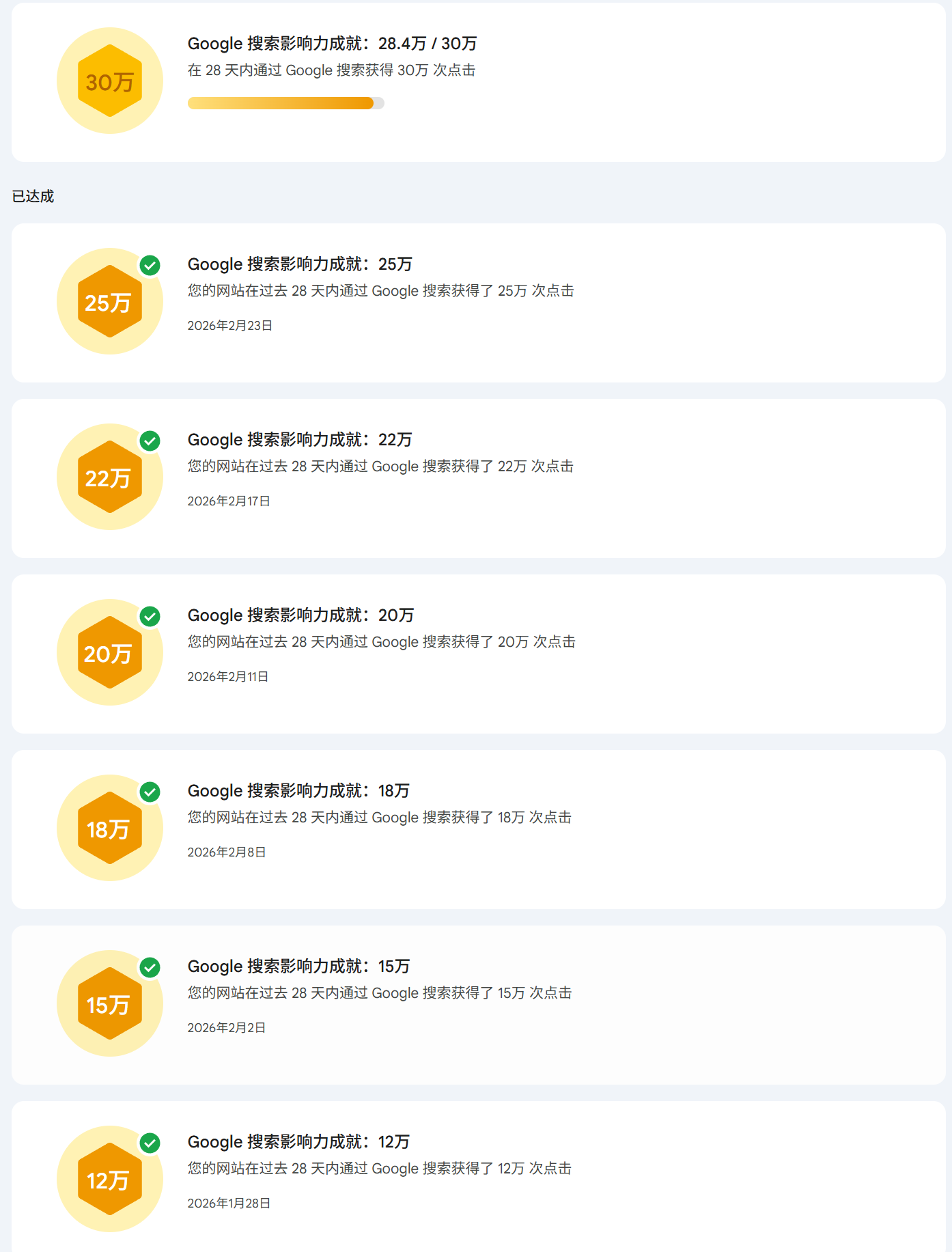Screen dimensions: 952x1252
Task: Click the green checkmark on the 22万 badge
Action: coord(150,441)
